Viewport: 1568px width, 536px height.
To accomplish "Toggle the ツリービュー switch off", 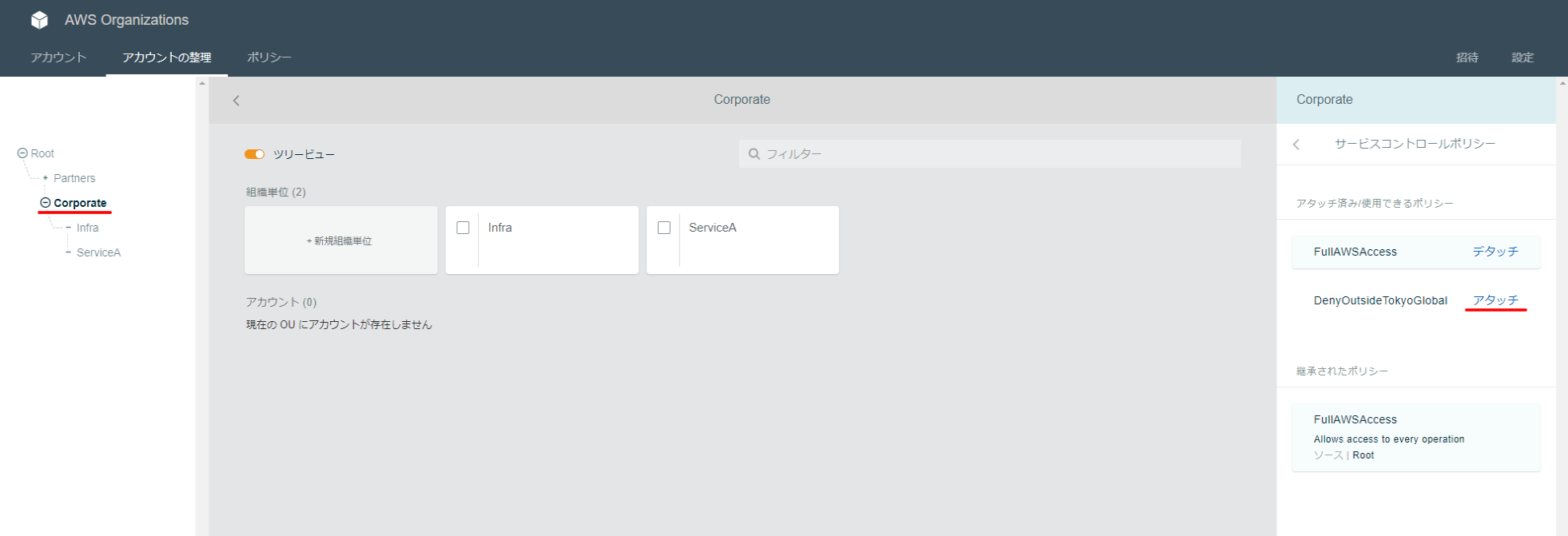I will (x=254, y=154).
